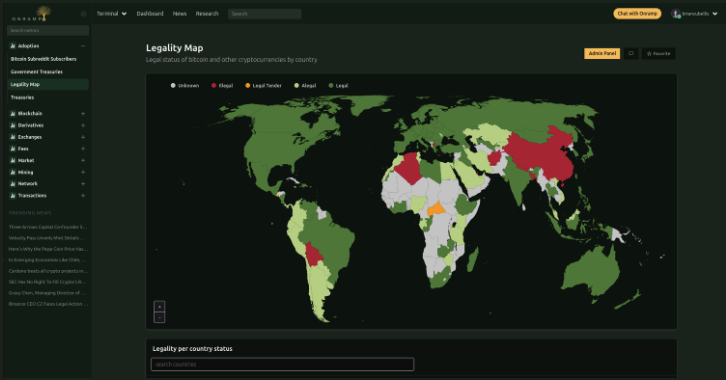Select China's red region on map
The image size is (726, 380).
539,155
